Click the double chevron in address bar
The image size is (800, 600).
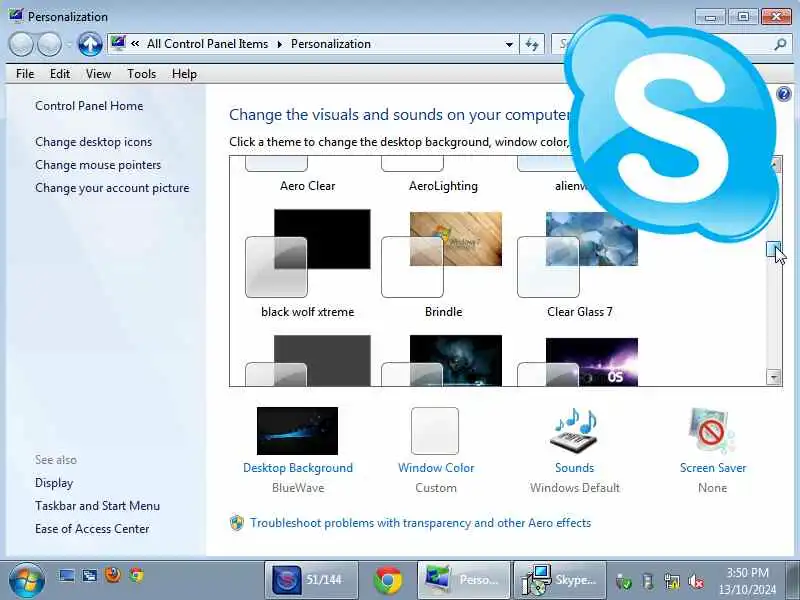135,44
